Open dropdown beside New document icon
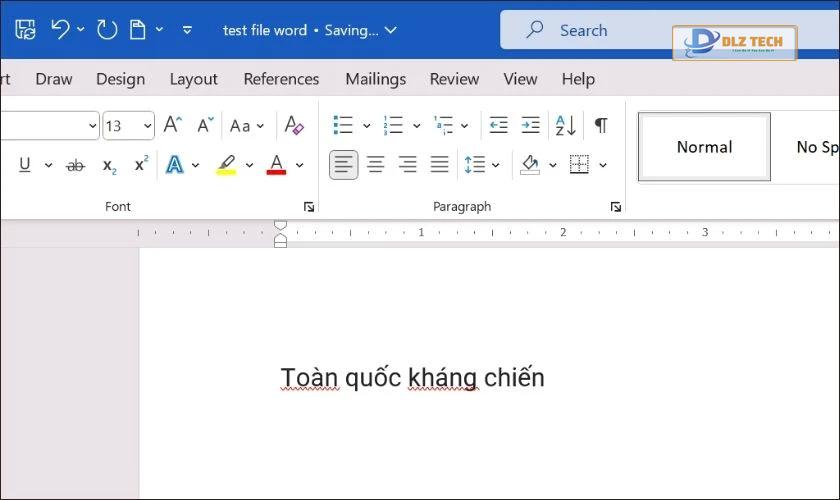This screenshot has height=500, width=840. 159,29
